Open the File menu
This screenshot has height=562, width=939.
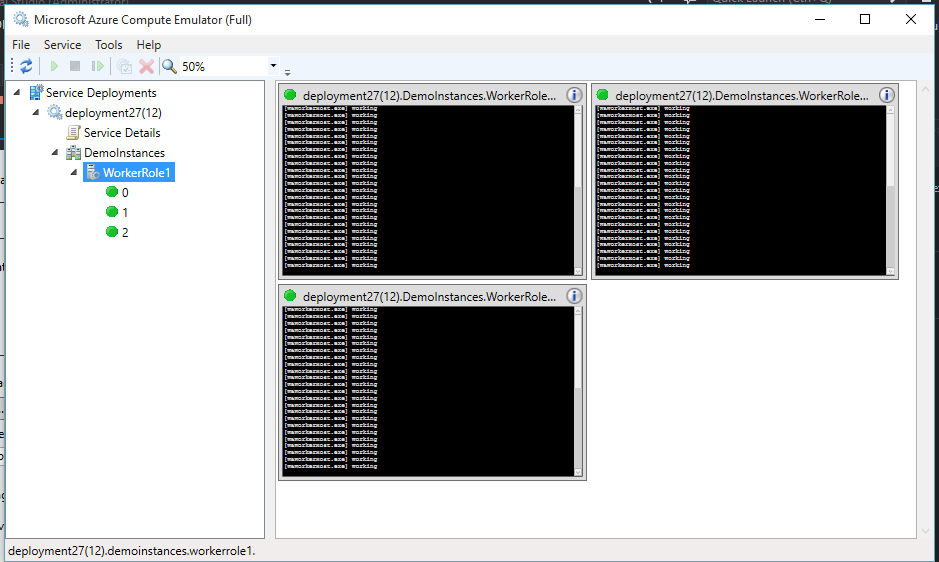(21, 45)
